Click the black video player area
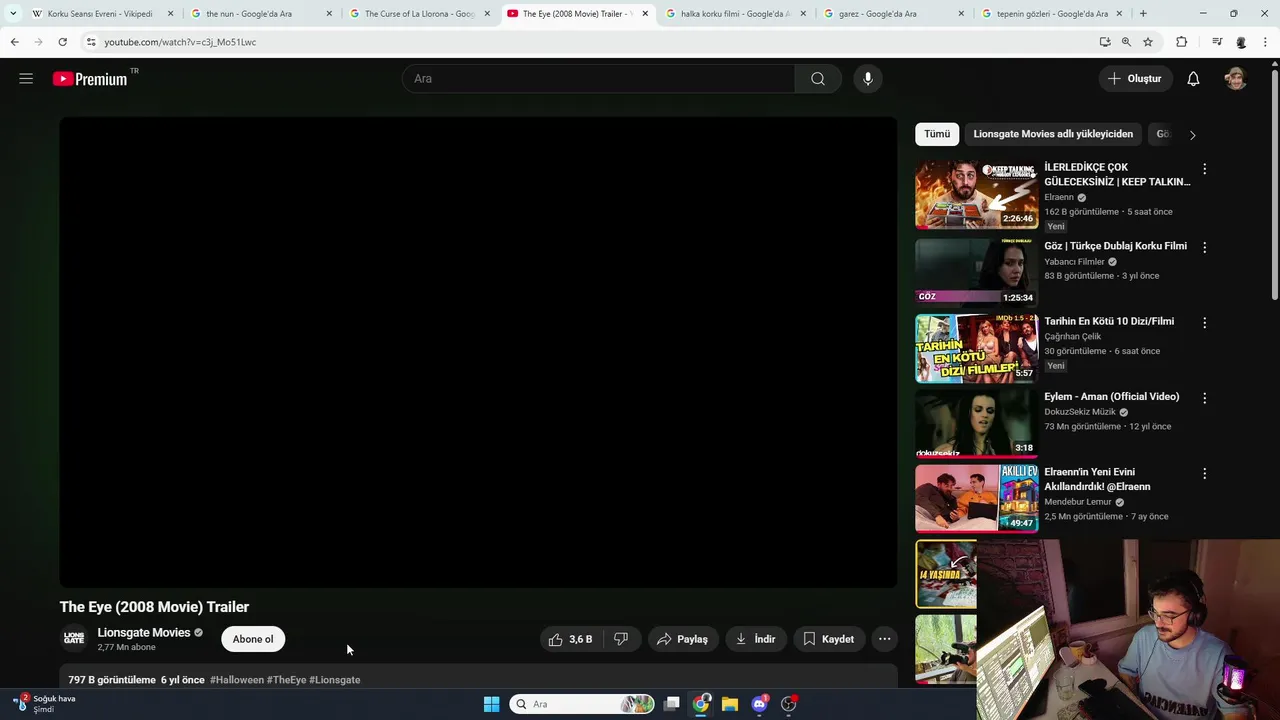The height and width of the screenshot is (720, 1280). pyautogui.click(x=478, y=352)
